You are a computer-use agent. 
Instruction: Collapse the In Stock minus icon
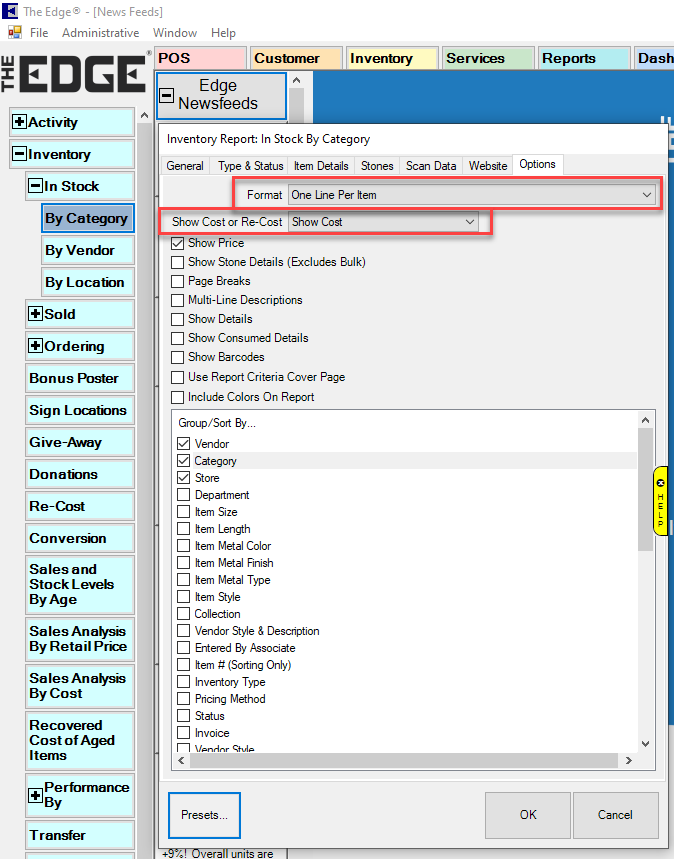click(35, 186)
